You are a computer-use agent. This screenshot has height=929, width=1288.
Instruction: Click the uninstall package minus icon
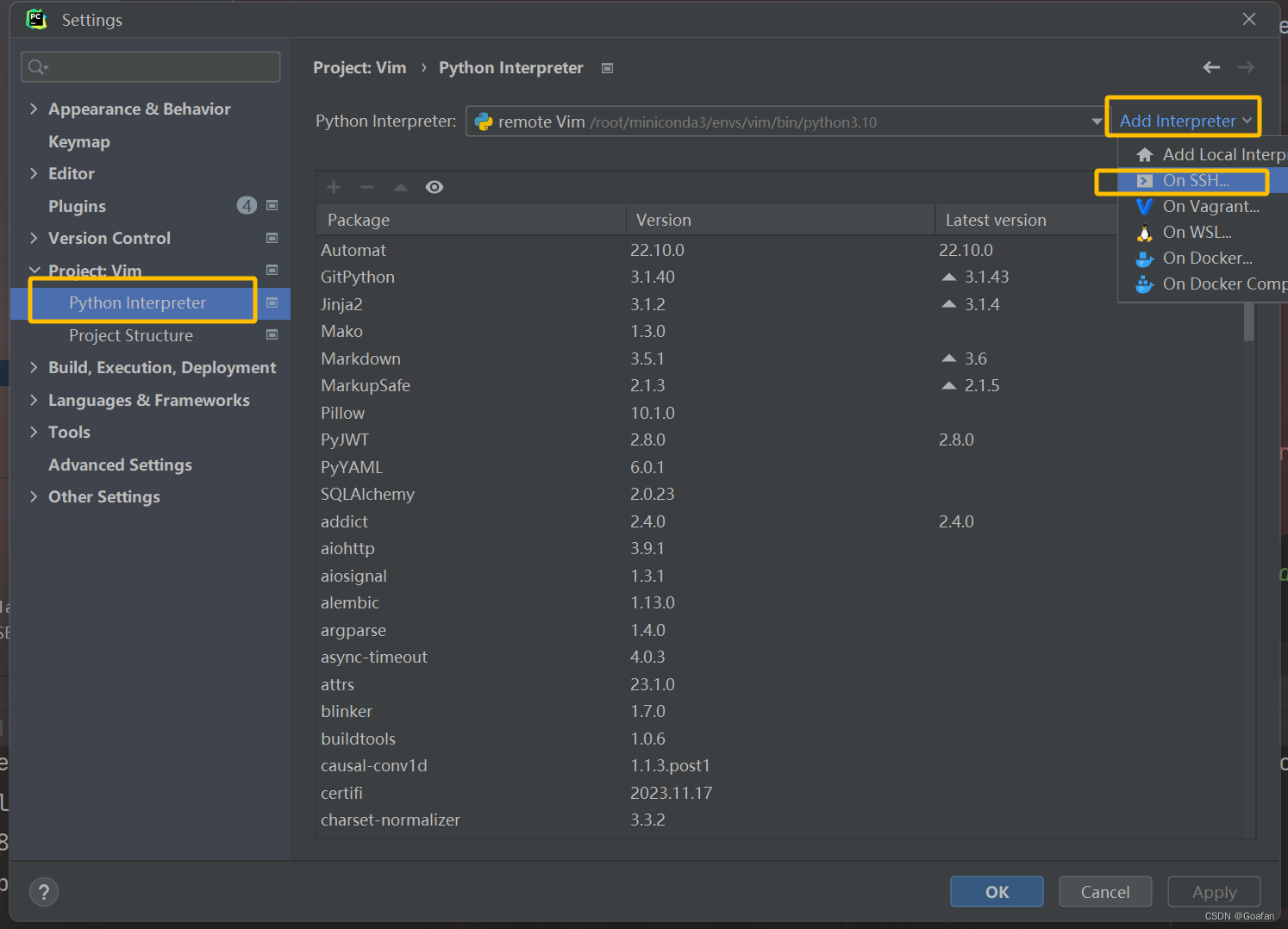[366, 186]
